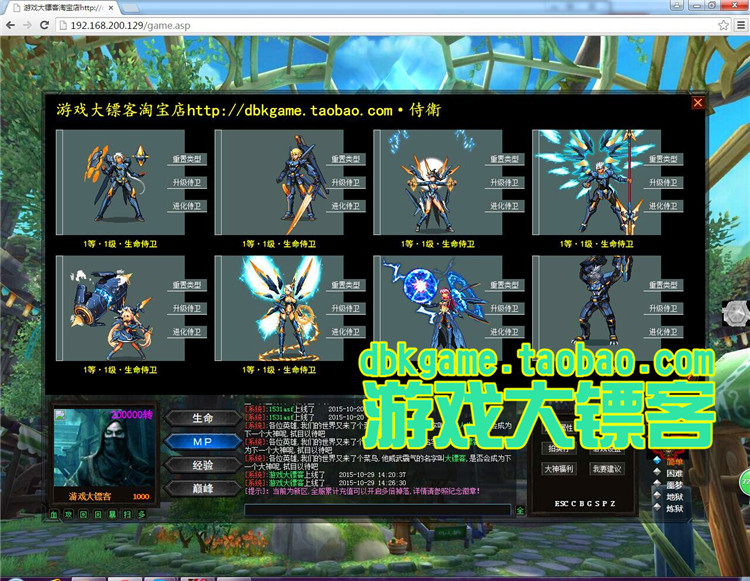Click the 扫 skill icon under the avatar
This screenshot has width=750, height=581.
point(127,515)
